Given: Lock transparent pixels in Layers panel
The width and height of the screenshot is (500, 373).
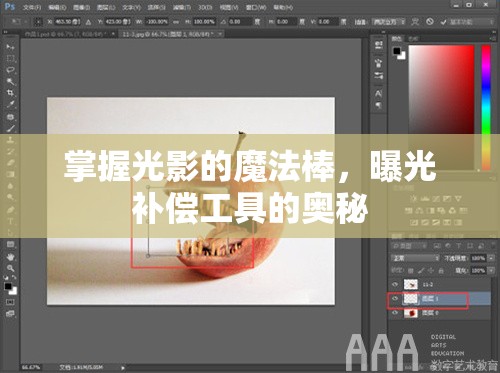Looking at the screenshot, I should 411,271.
